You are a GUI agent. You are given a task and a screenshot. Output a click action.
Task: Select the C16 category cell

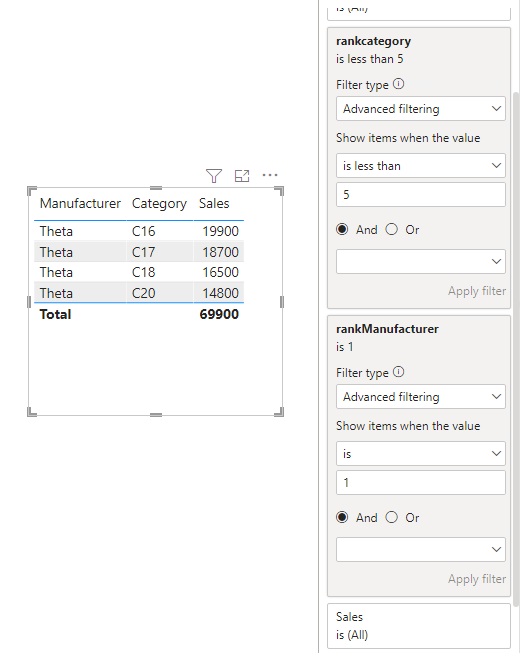pyautogui.click(x=143, y=231)
